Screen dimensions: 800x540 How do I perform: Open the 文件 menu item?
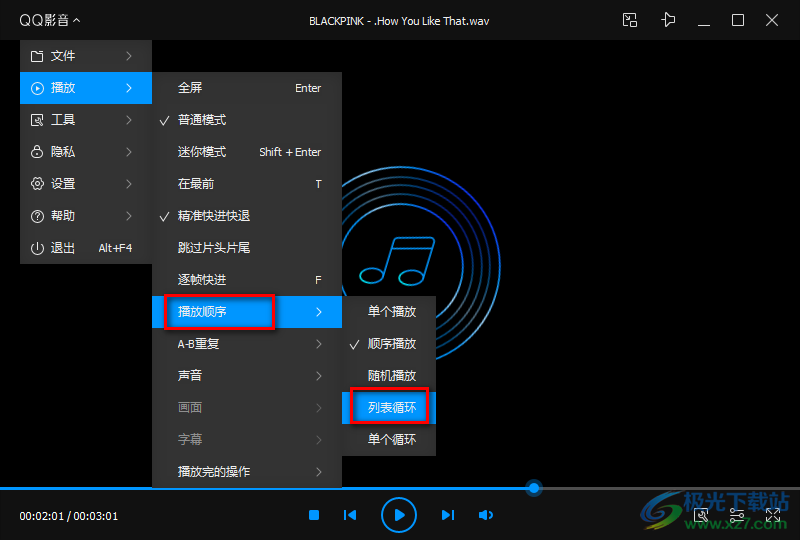[x=86, y=56]
